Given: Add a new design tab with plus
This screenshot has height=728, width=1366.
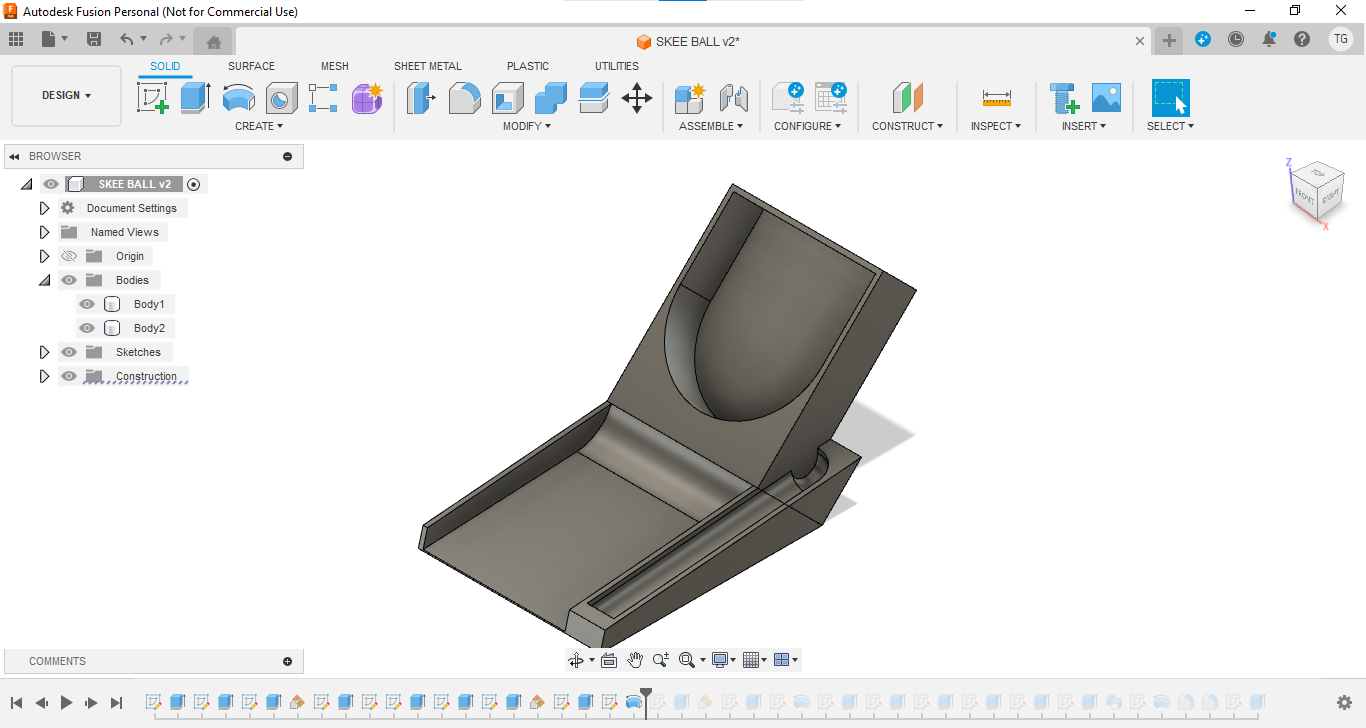Looking at the screenshot, I should tap(1168, 40).
